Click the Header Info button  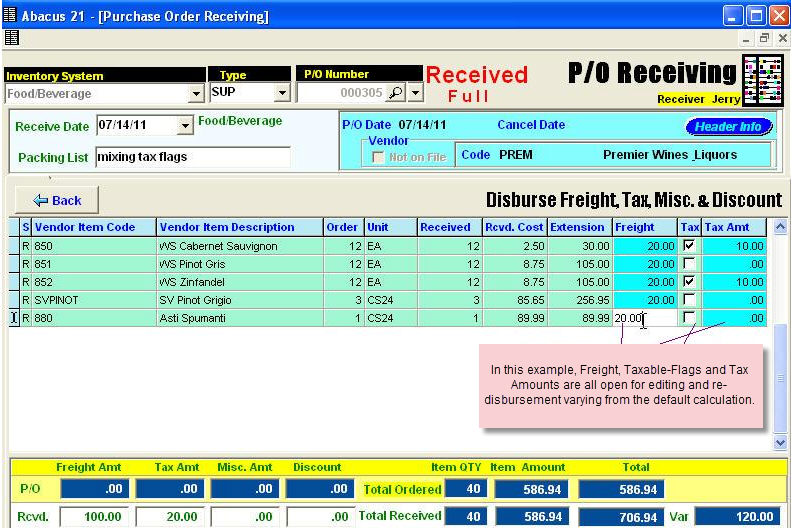coord(728,126)
